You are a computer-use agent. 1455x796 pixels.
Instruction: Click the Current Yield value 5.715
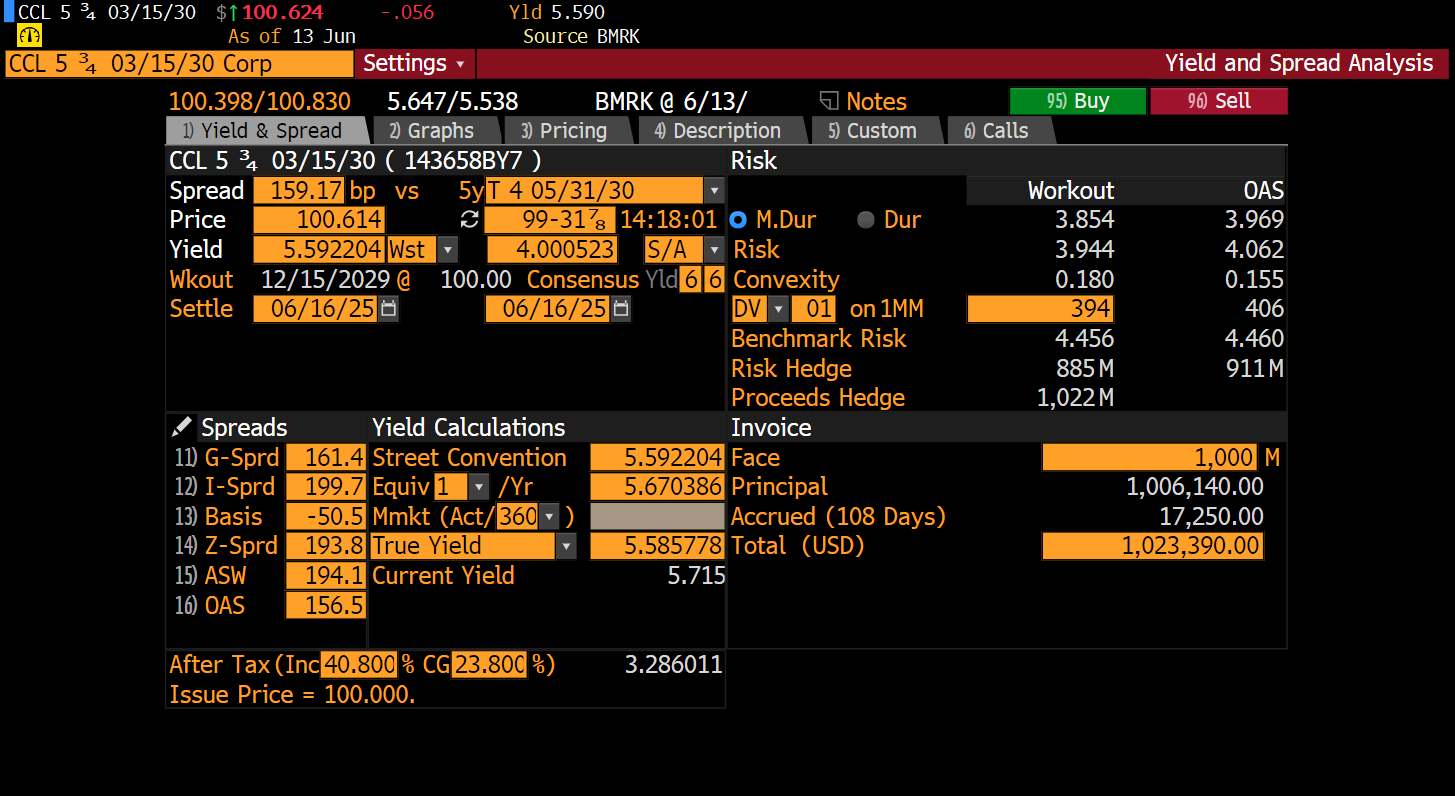click(x=696, y=576)
